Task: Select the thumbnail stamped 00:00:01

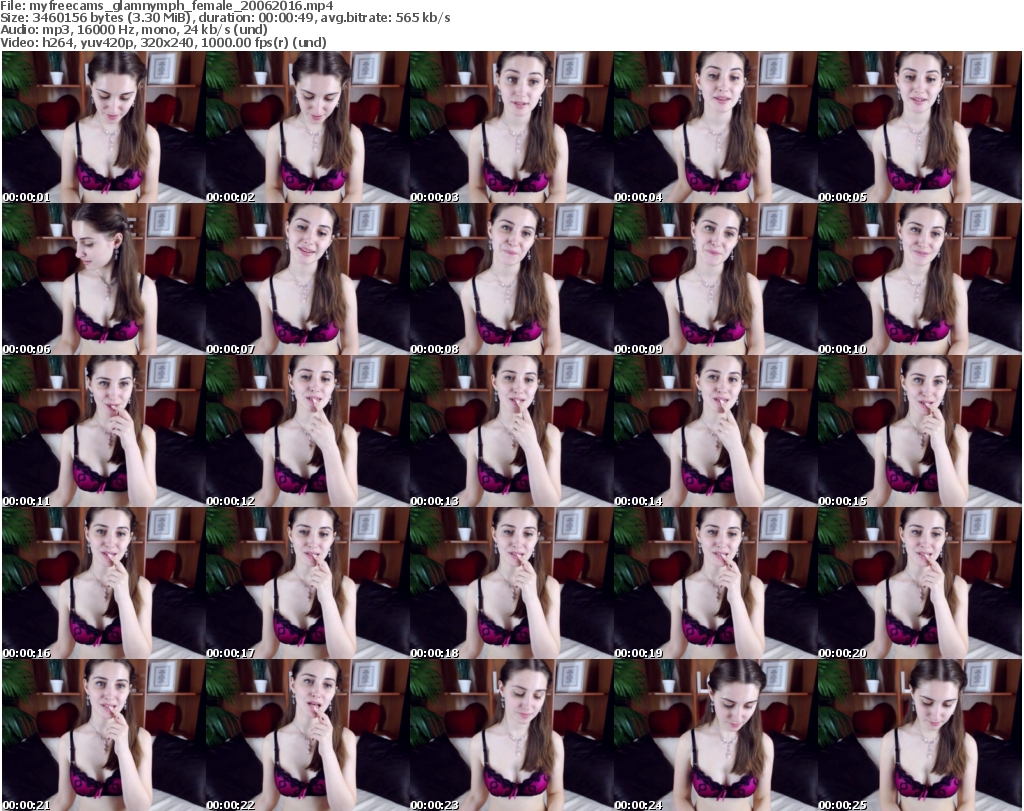Action: pyautogui.click(x=103, y=127)
